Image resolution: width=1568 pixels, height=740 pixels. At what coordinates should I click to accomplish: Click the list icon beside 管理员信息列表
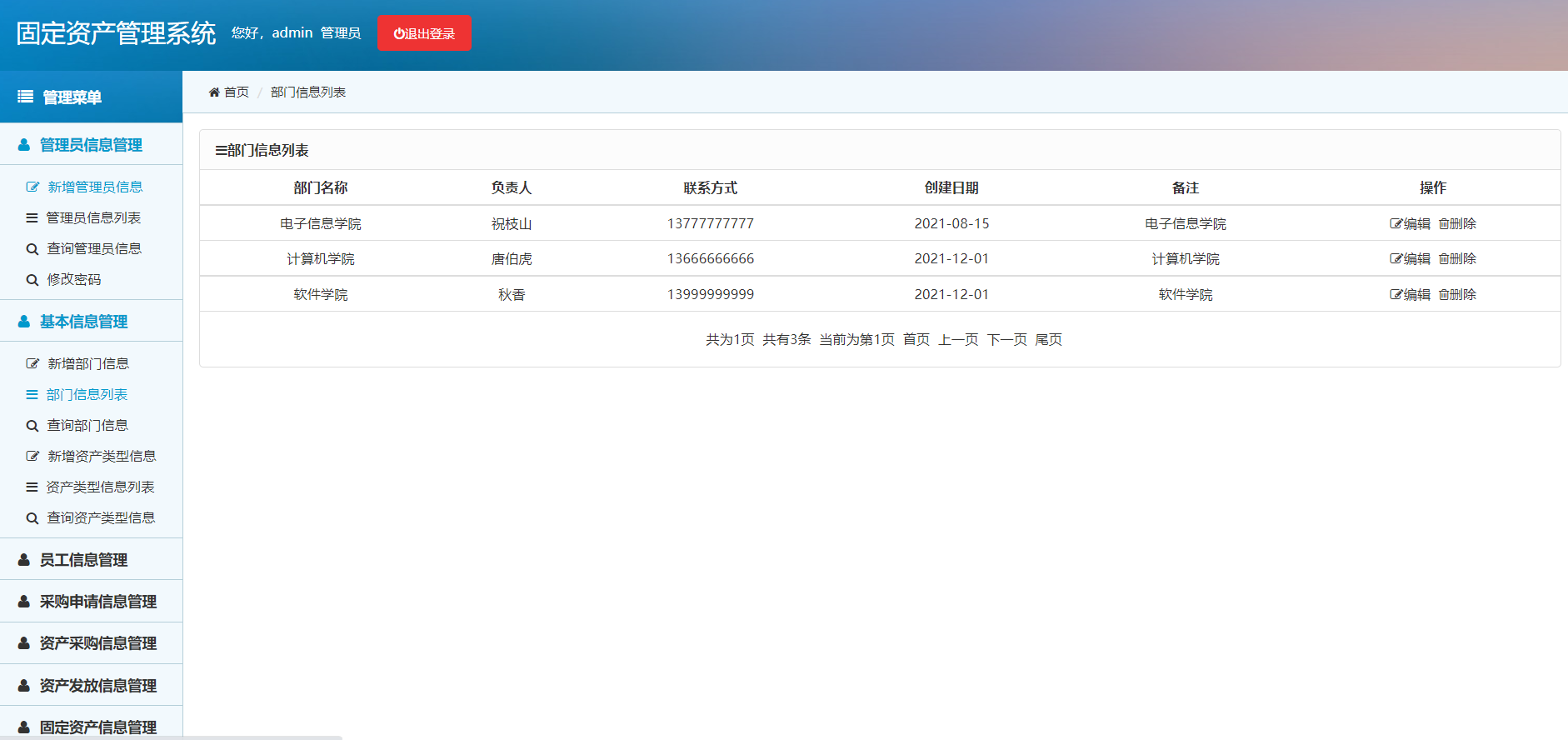tap(32, 217)
